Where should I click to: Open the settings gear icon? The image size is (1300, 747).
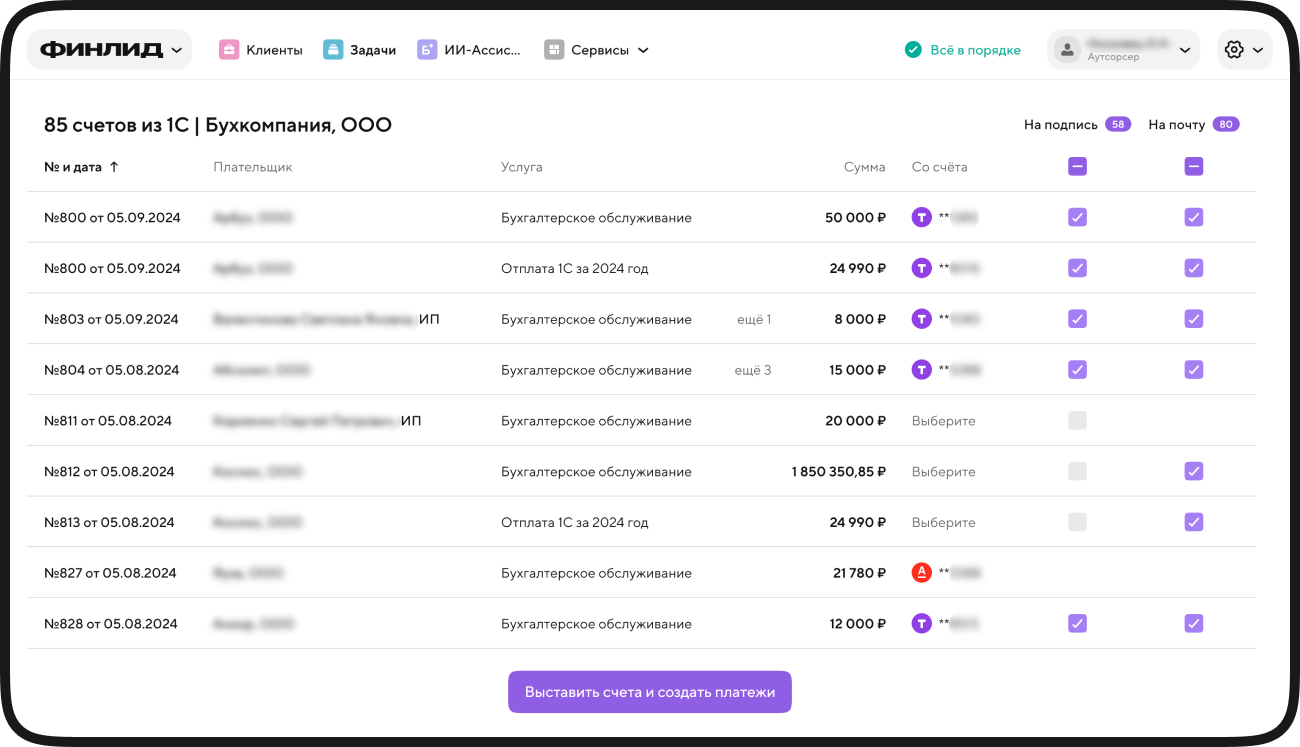[x=1234, y=49]
